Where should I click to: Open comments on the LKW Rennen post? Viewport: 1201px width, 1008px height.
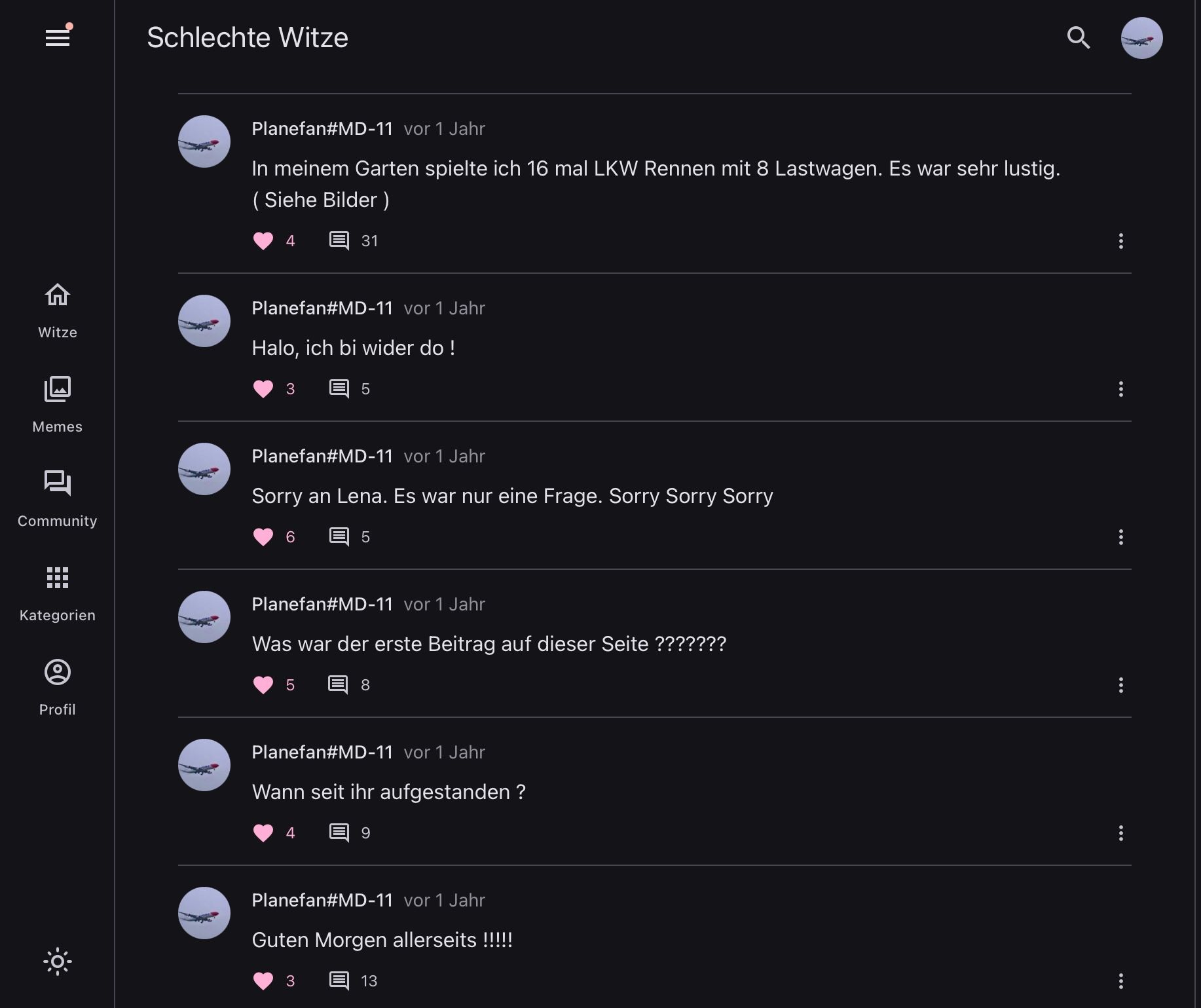click(x=339, y=241)
